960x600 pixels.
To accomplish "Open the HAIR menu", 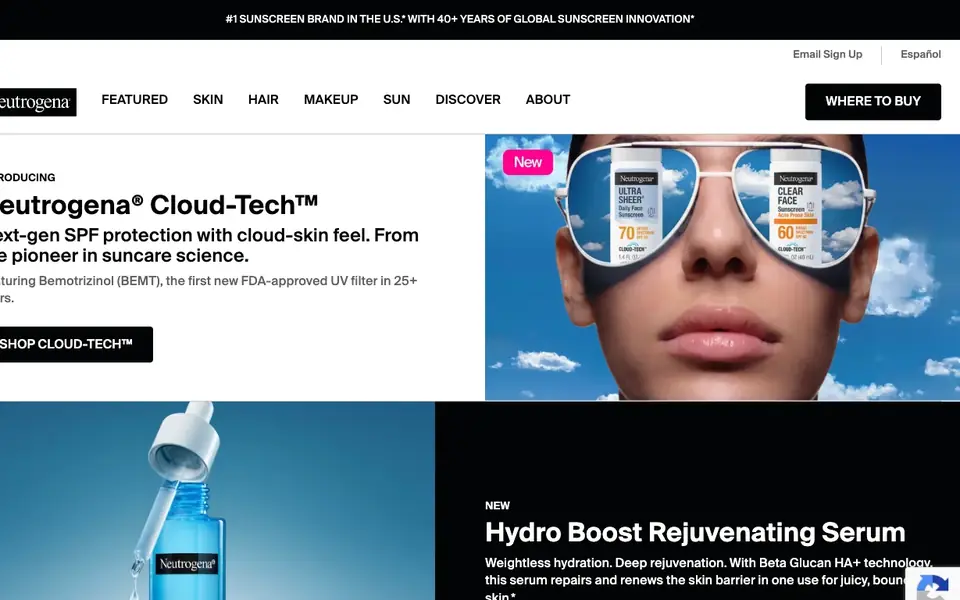I will (x=263, y=99).
